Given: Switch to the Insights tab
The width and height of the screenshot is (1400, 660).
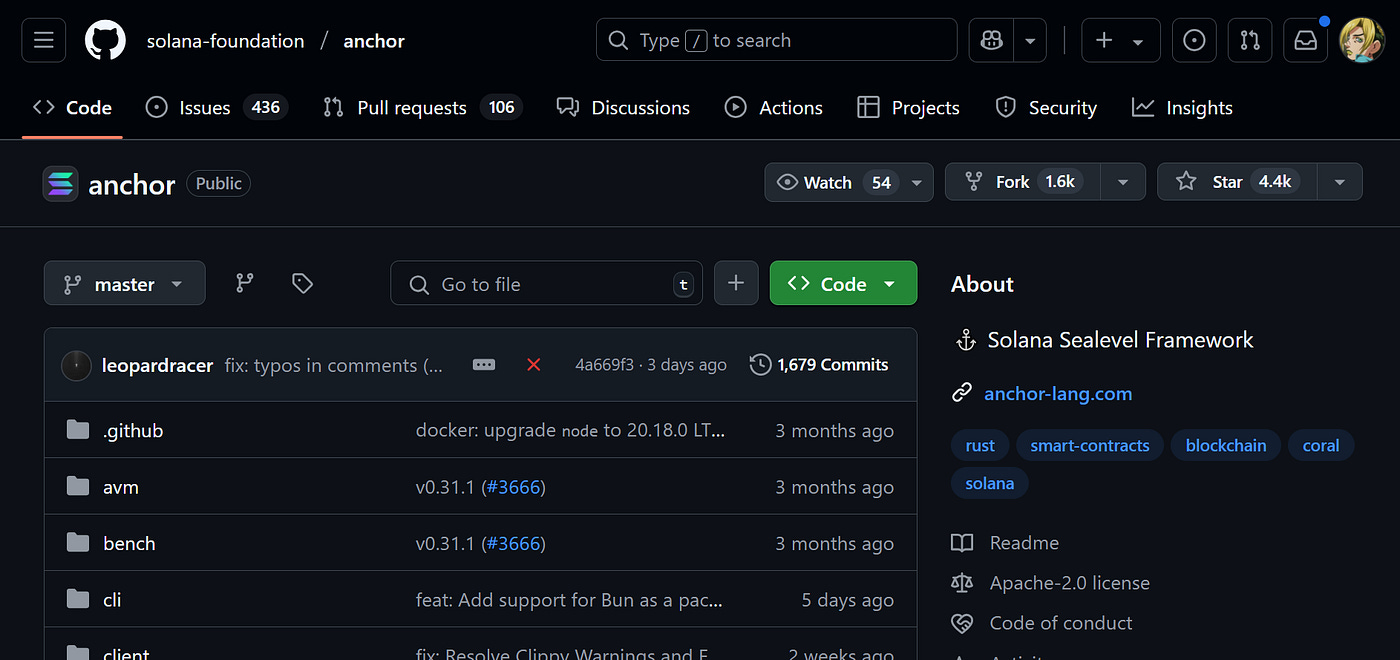Looking at the screenshot, I should [x=1183, y=108].
